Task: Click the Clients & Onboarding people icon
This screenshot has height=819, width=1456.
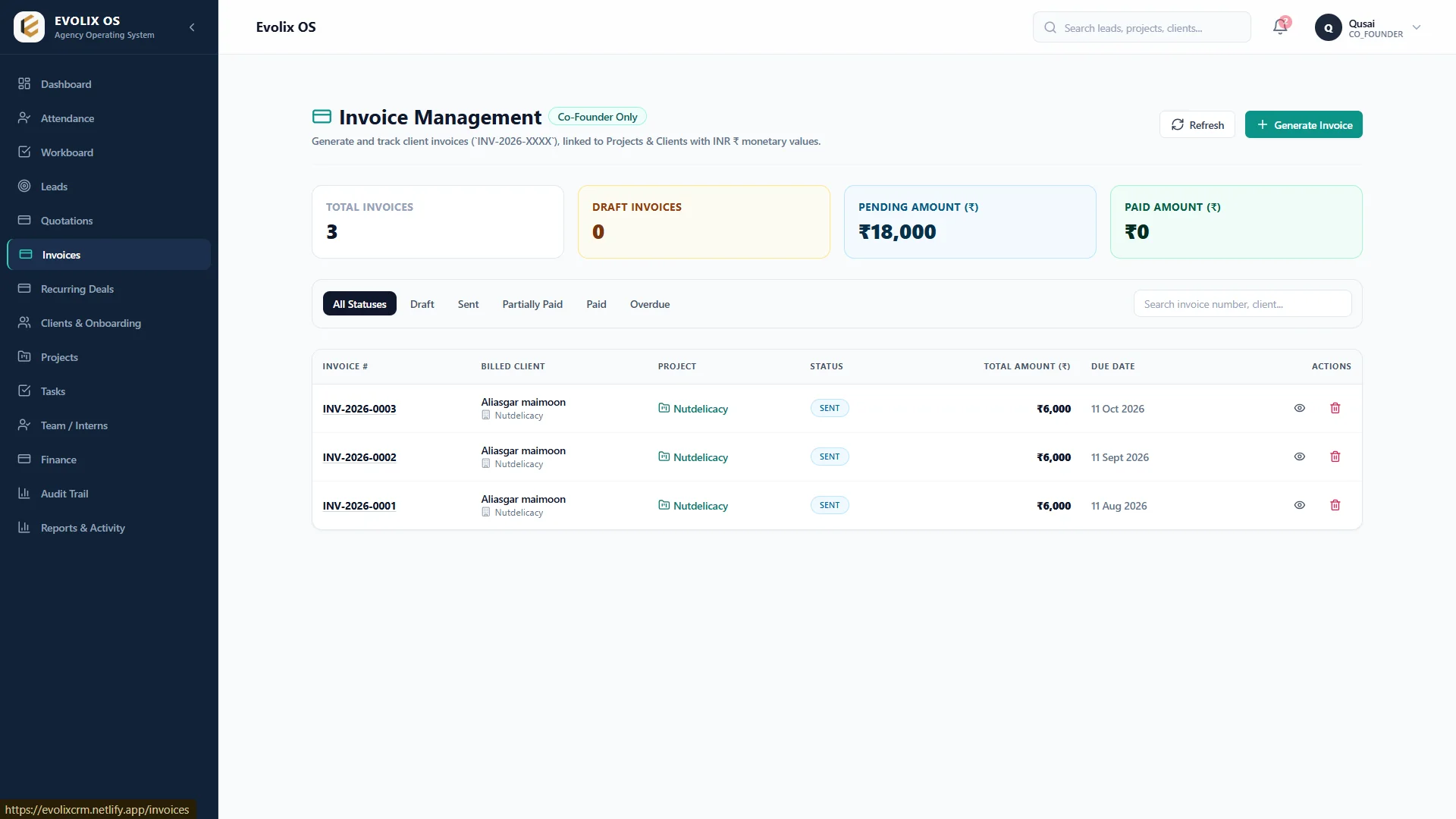Action: [24, 322]
